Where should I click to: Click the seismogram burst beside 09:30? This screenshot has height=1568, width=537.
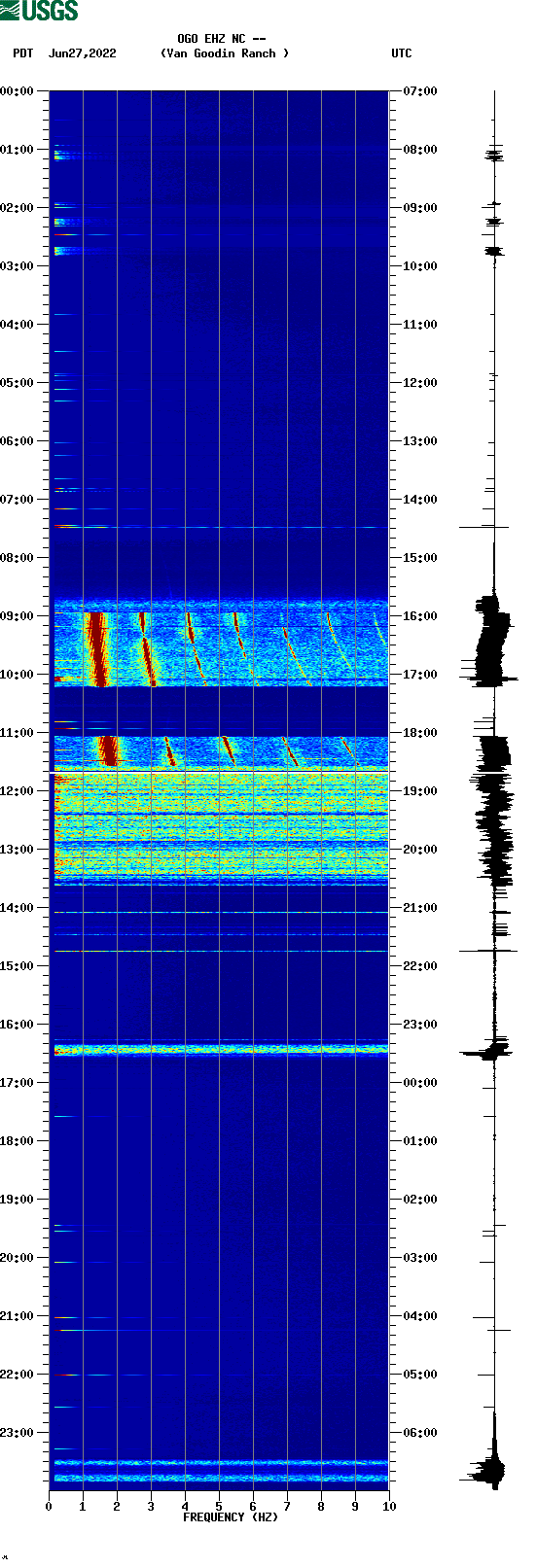(492, 642)
